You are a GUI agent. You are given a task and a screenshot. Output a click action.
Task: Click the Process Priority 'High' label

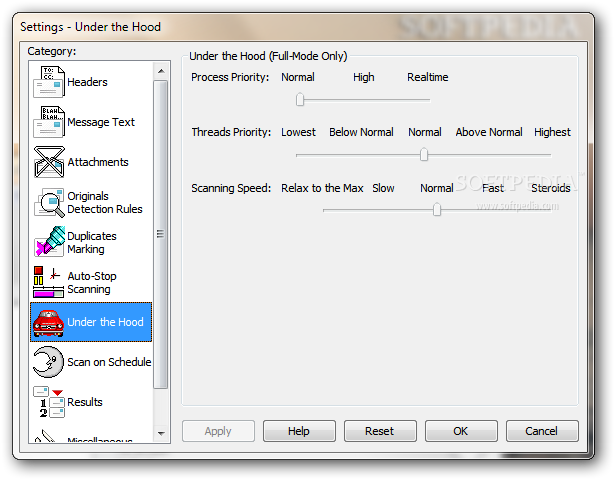[364, 77]
